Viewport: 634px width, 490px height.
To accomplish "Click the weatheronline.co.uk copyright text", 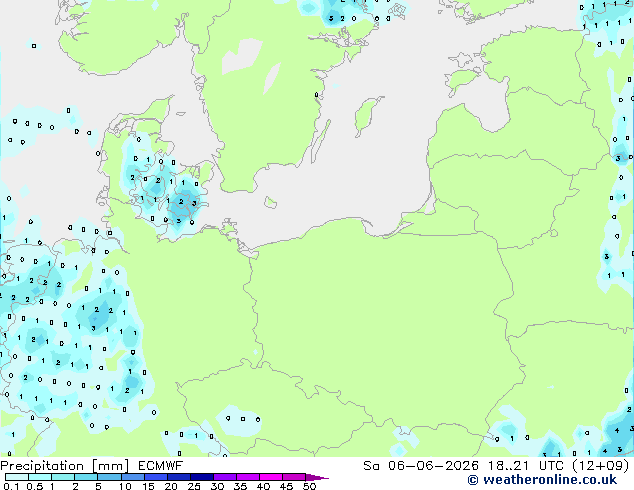I will tap(542, 480).
